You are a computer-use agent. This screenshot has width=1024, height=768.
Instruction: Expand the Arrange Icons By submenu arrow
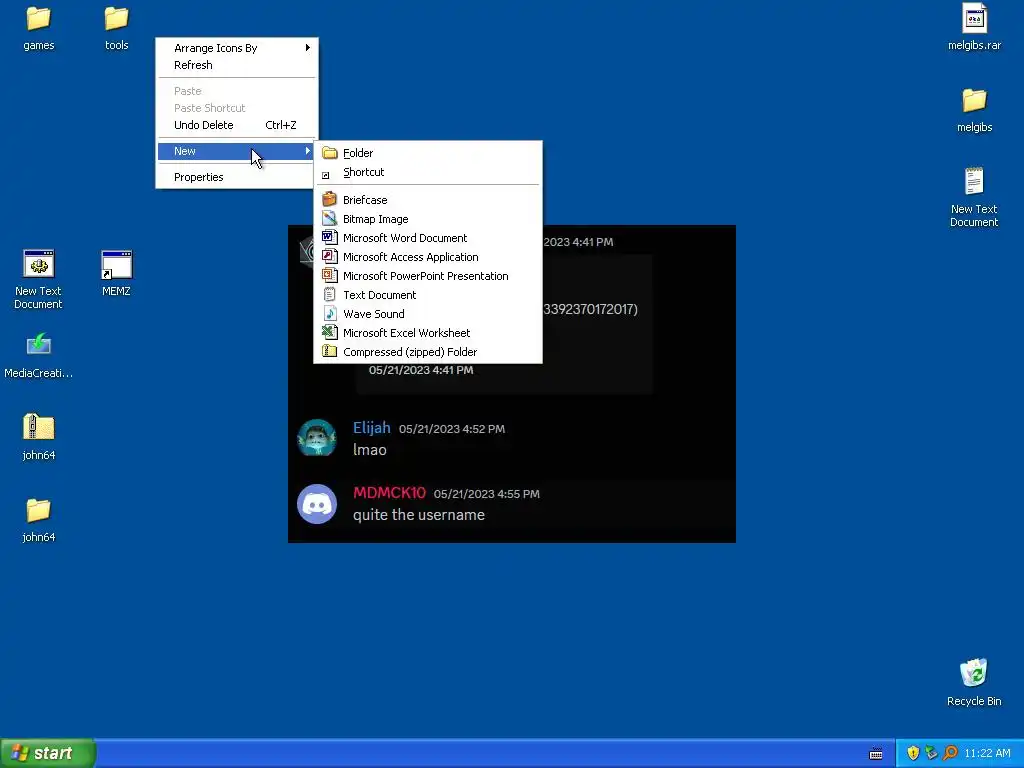pyautogui.click(x=308, y=48)
